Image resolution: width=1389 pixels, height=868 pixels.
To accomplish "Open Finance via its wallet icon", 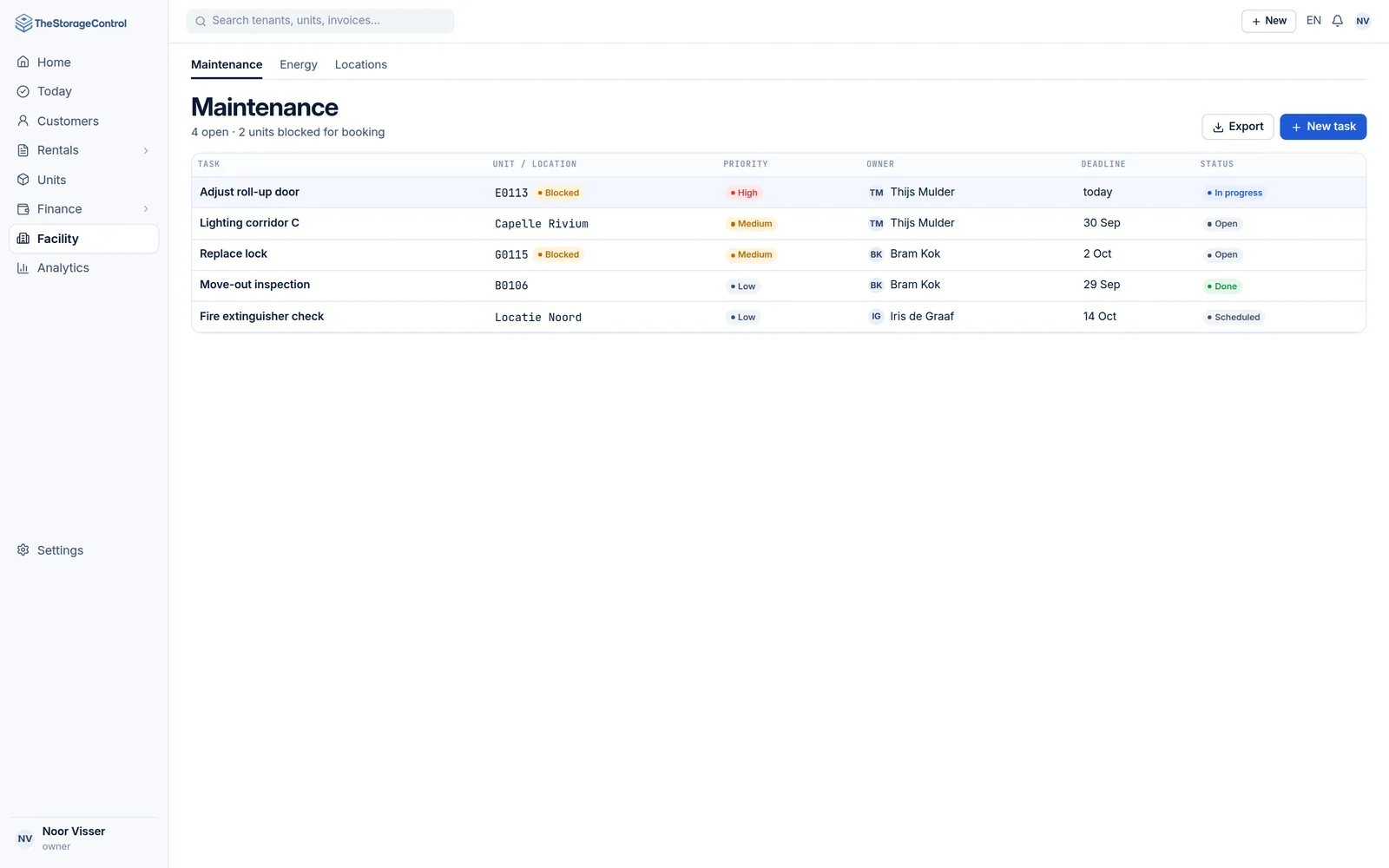I will click(23, 209).
